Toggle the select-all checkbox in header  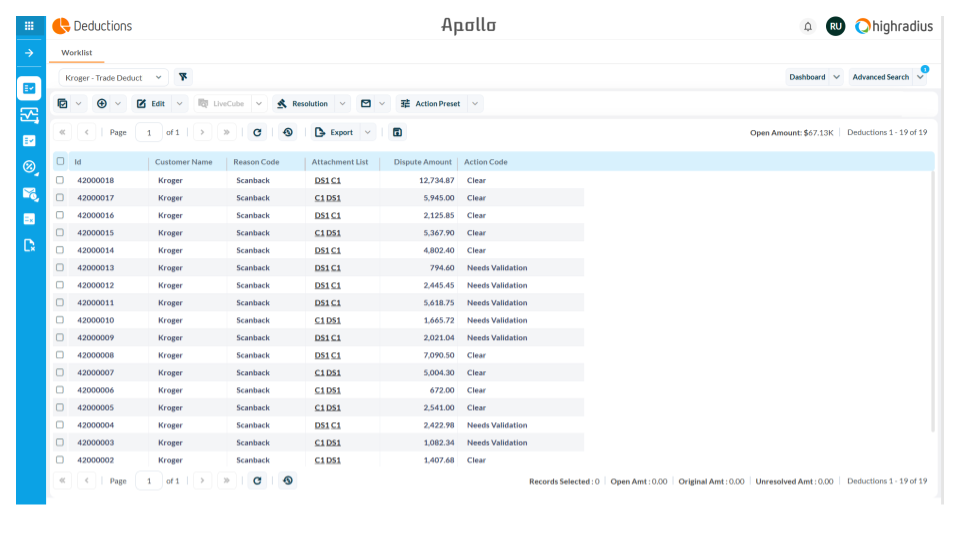(x=60, y=161)
